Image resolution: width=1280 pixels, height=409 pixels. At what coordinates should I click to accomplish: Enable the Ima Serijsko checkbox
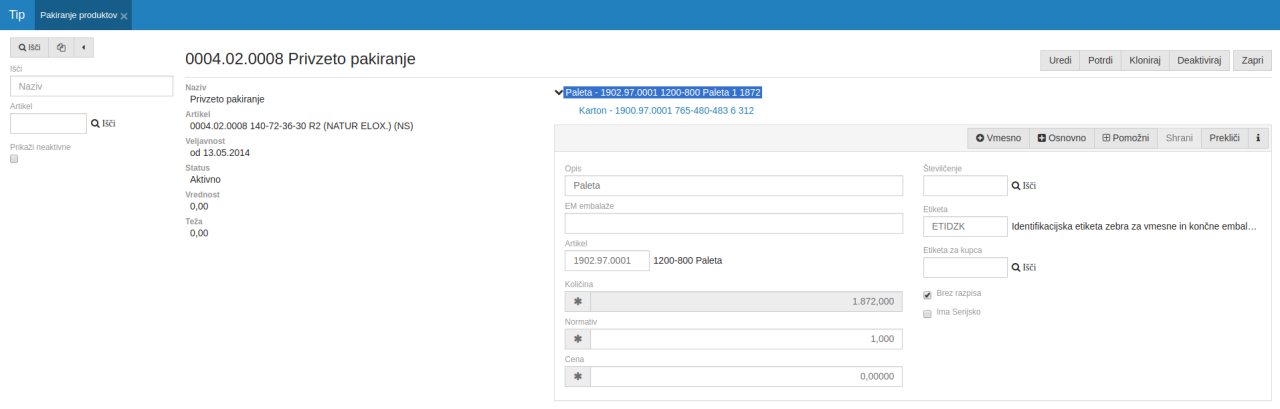point(927,313)
